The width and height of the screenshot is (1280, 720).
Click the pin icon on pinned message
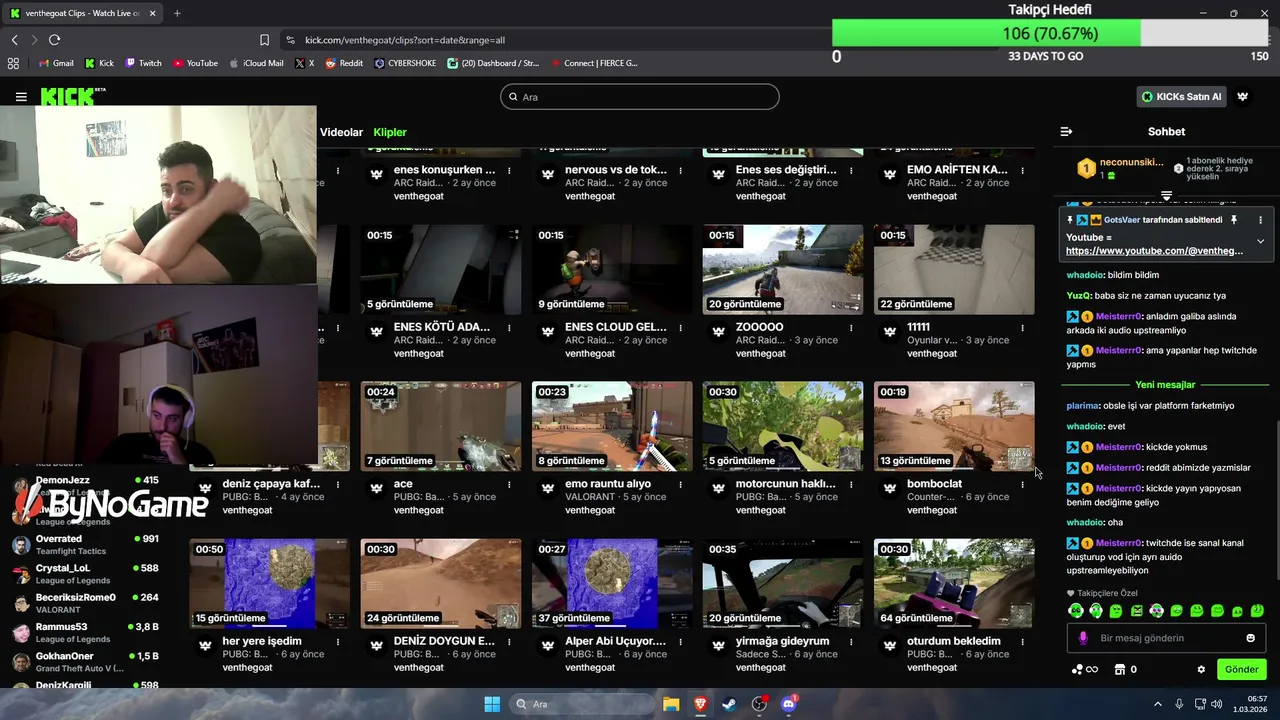(1234, 220)
